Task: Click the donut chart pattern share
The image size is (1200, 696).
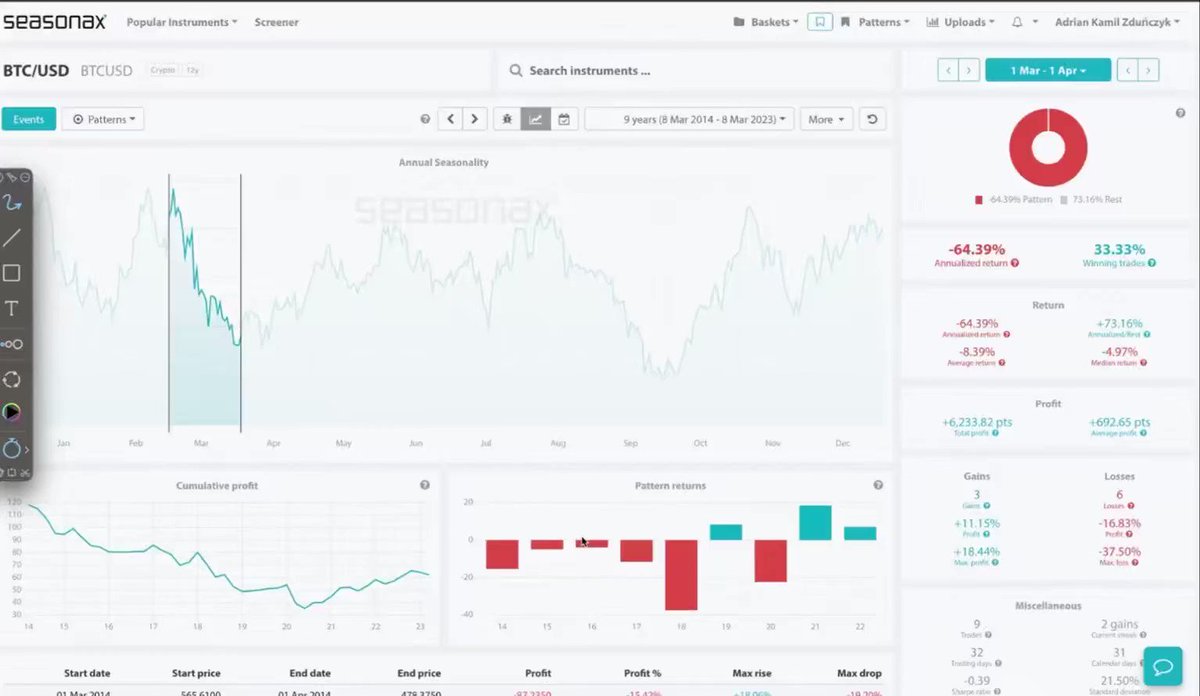Action: tap(1047, 147)
